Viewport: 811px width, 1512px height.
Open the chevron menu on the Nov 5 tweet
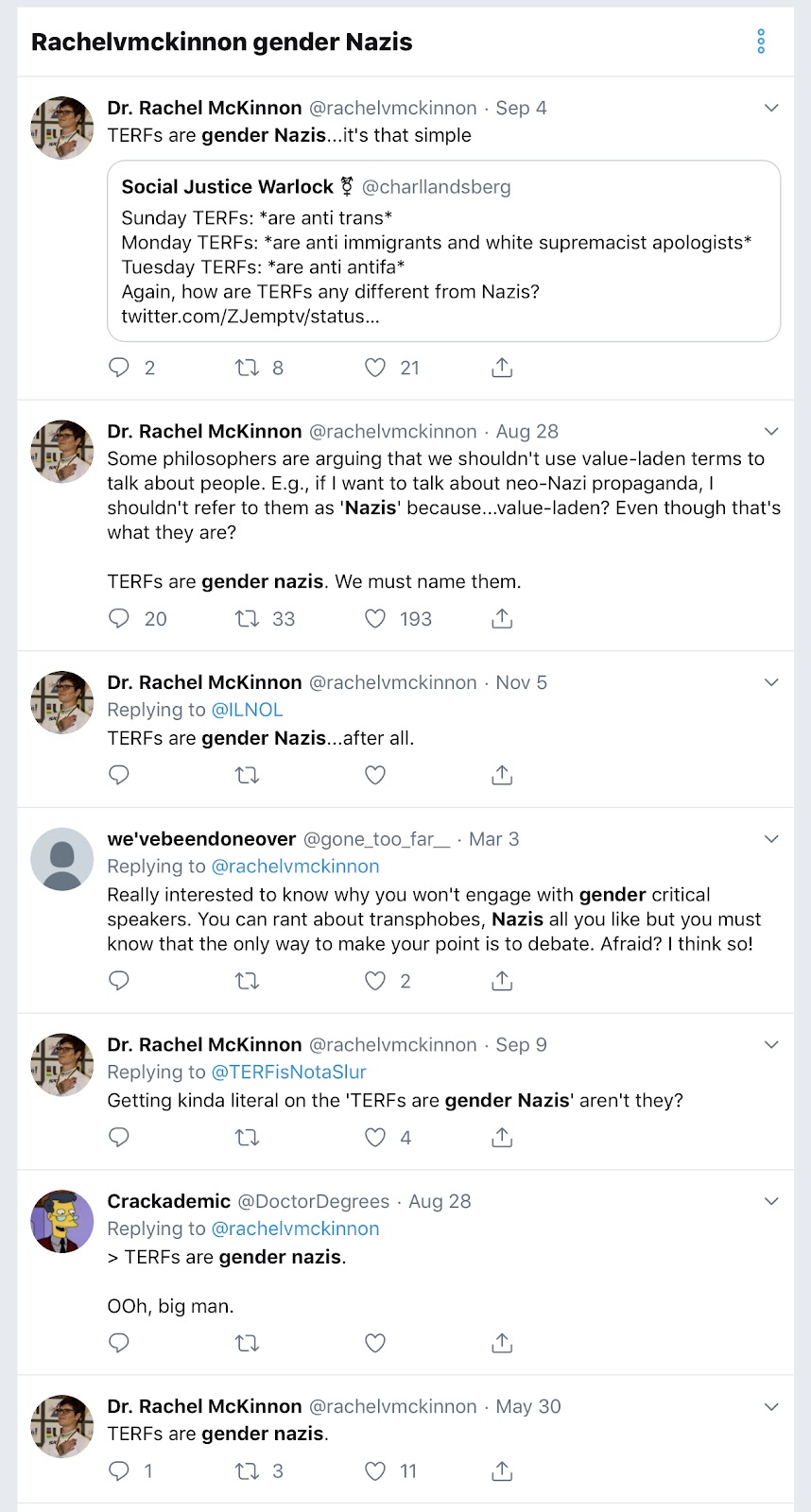point(771,682)
